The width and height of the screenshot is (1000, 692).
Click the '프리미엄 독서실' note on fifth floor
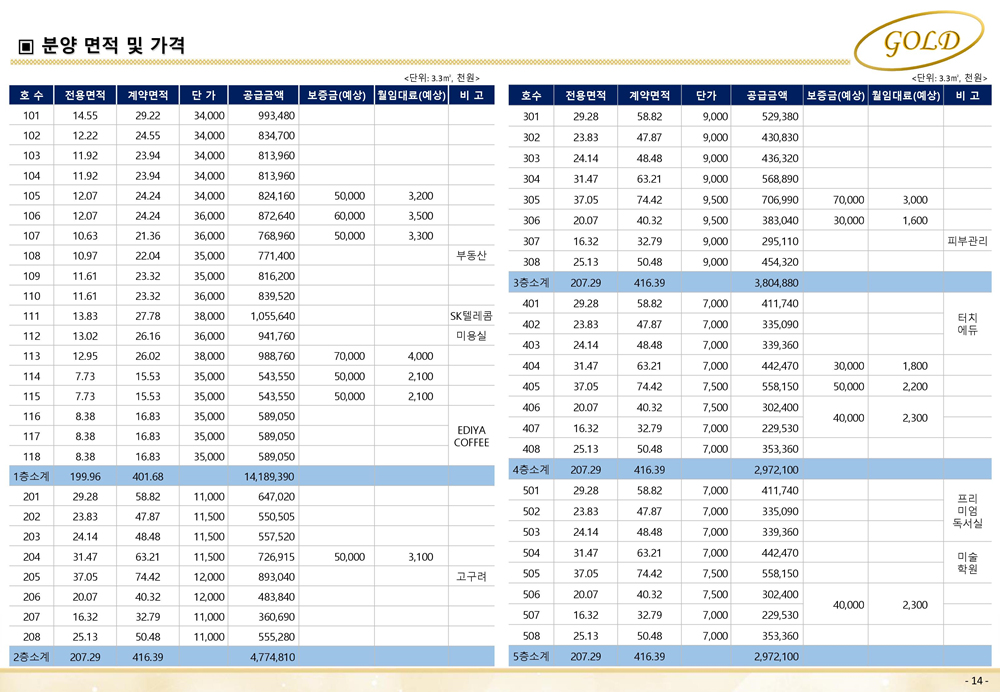click(967, 511)
